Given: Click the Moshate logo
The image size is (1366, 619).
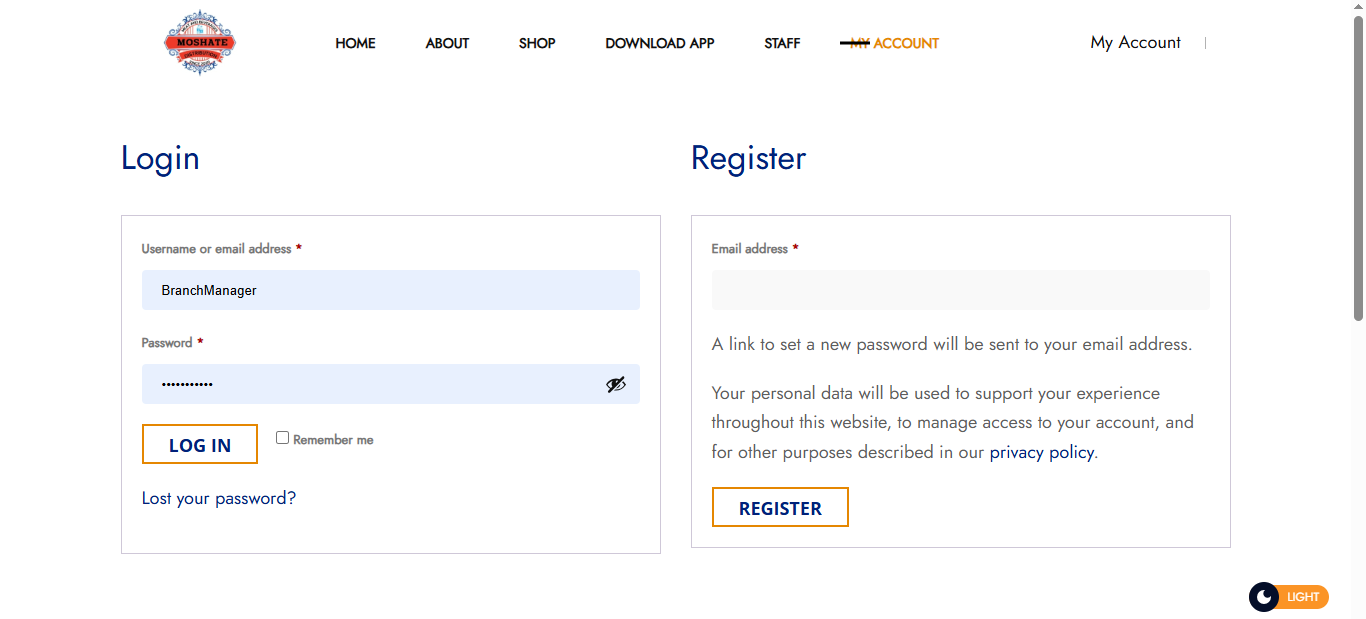Looking at the screenshot, I should [x=200, y=43].
